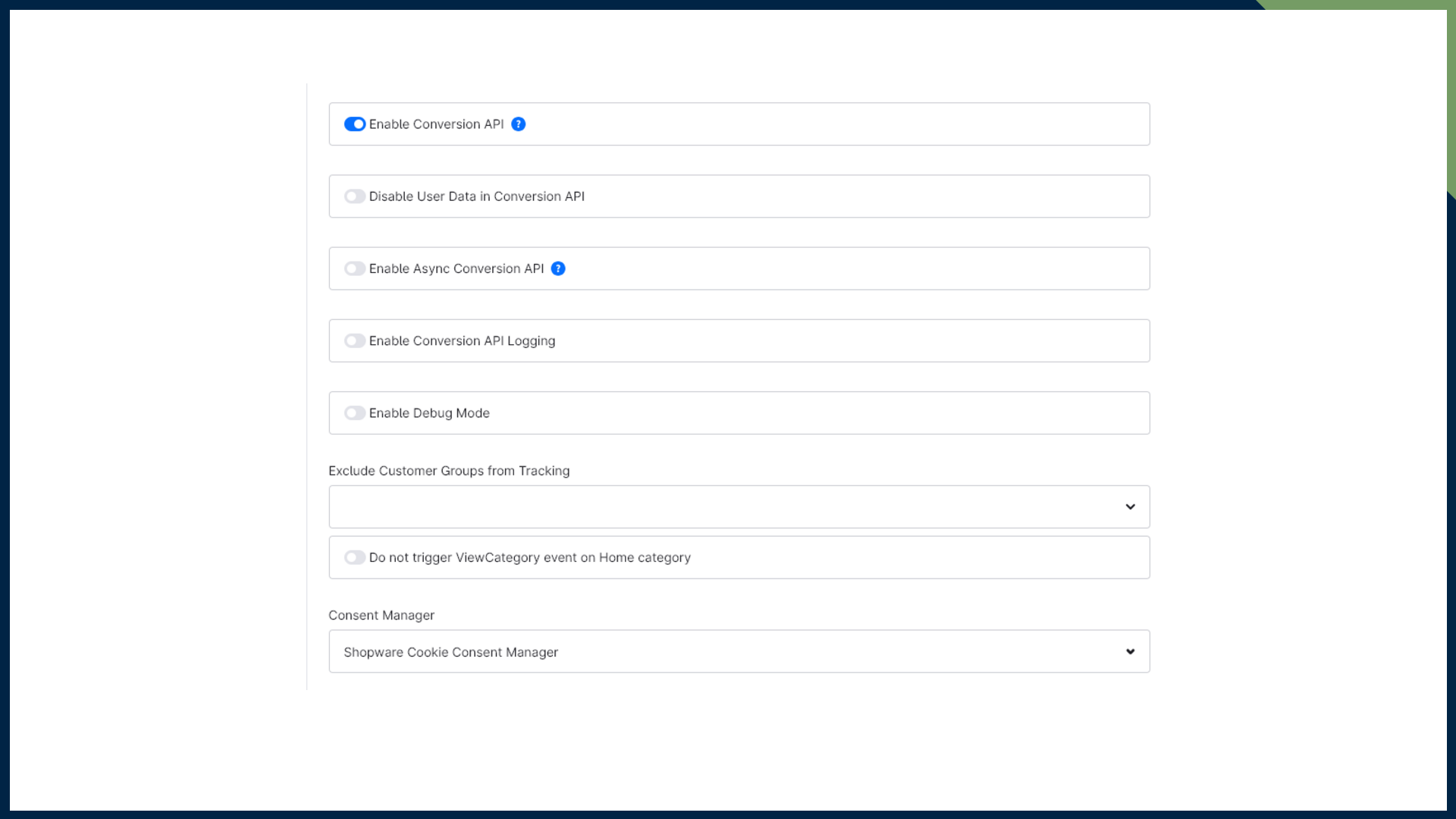Click Enable Conversion API Logging label
1456x819 pixels.
tap(462, 341)
